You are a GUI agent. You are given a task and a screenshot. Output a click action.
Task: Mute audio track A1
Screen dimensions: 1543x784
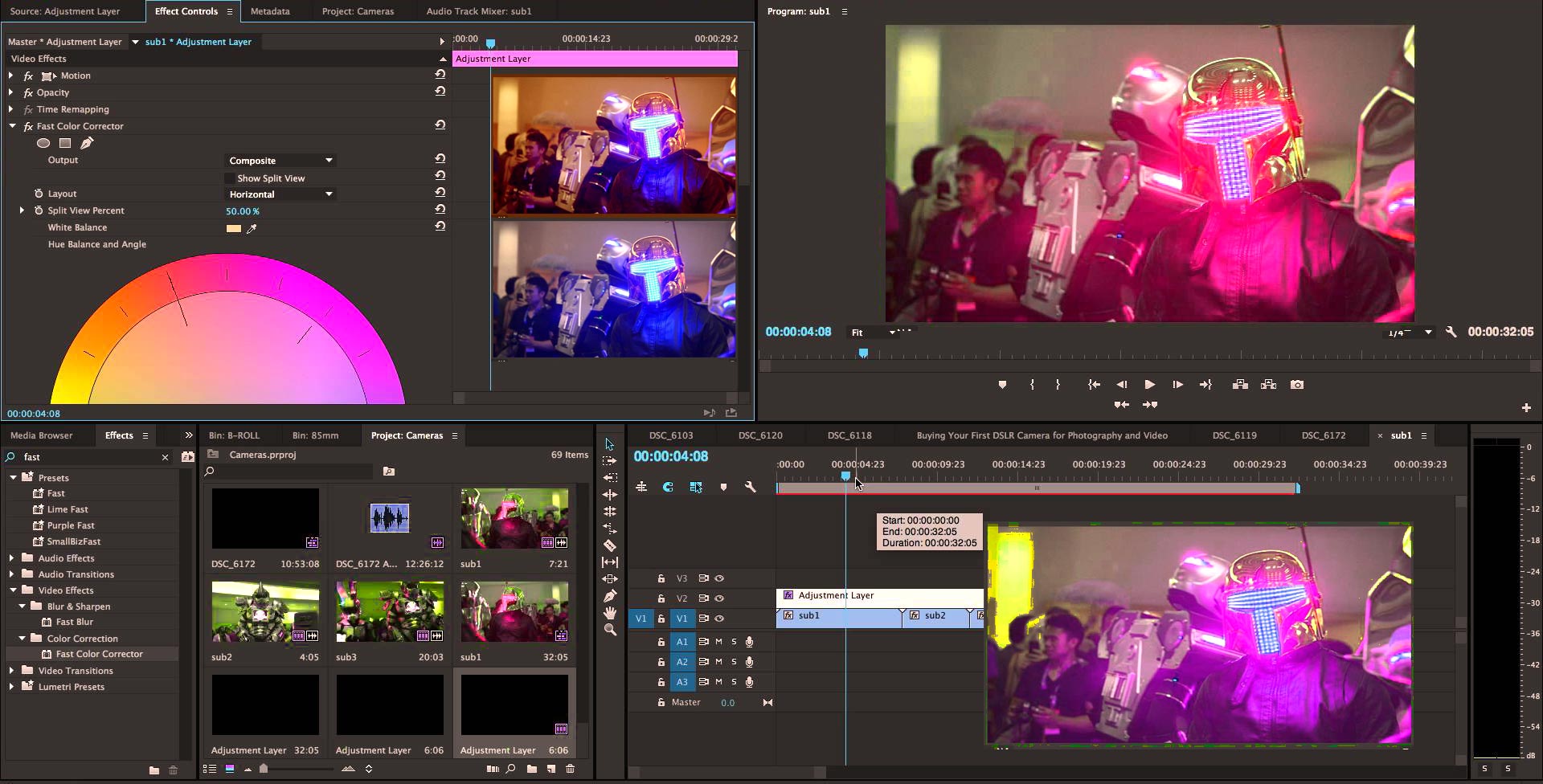coord(718,642)
